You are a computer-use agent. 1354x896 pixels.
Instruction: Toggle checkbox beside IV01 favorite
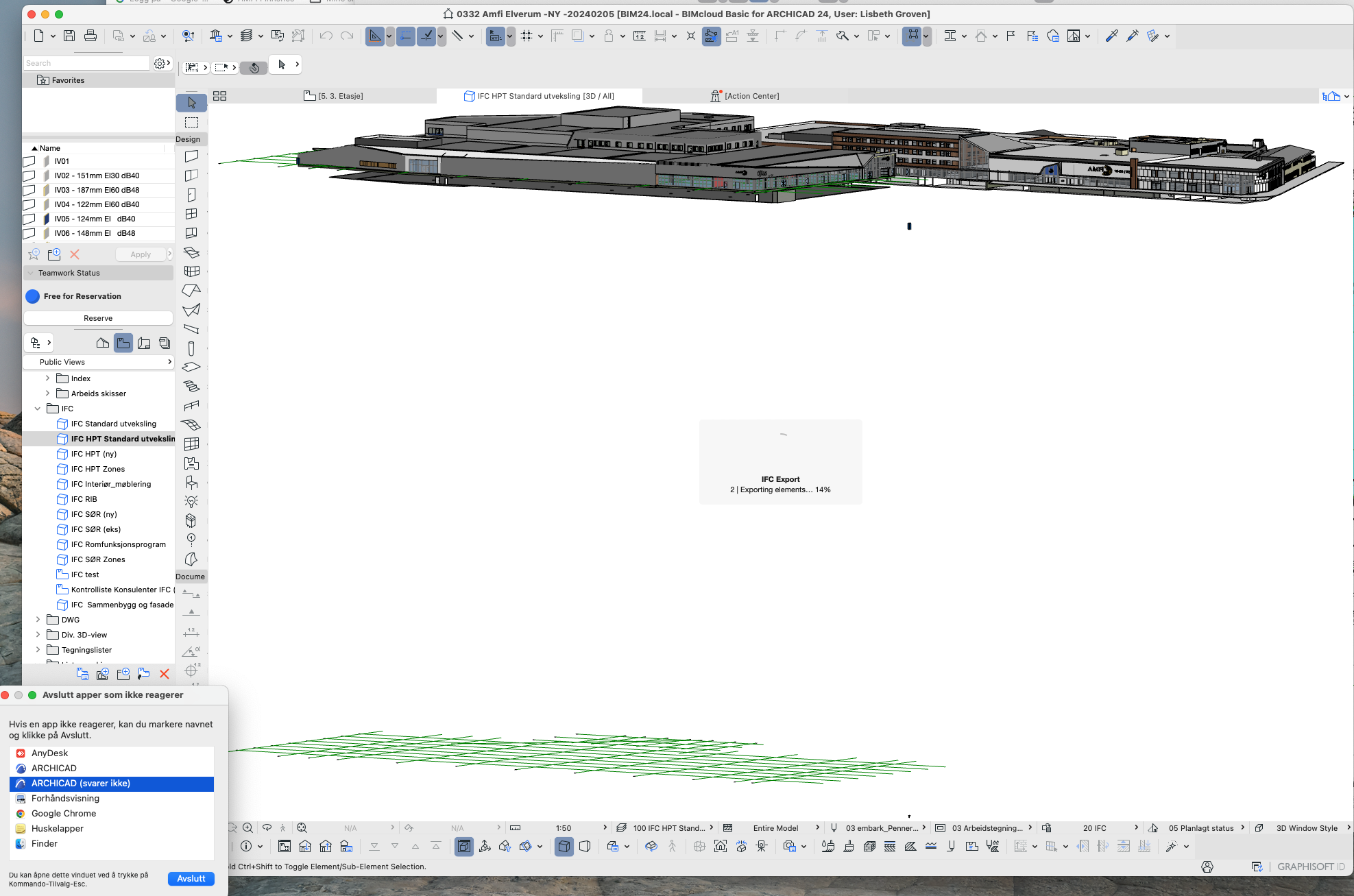(29, 162)
